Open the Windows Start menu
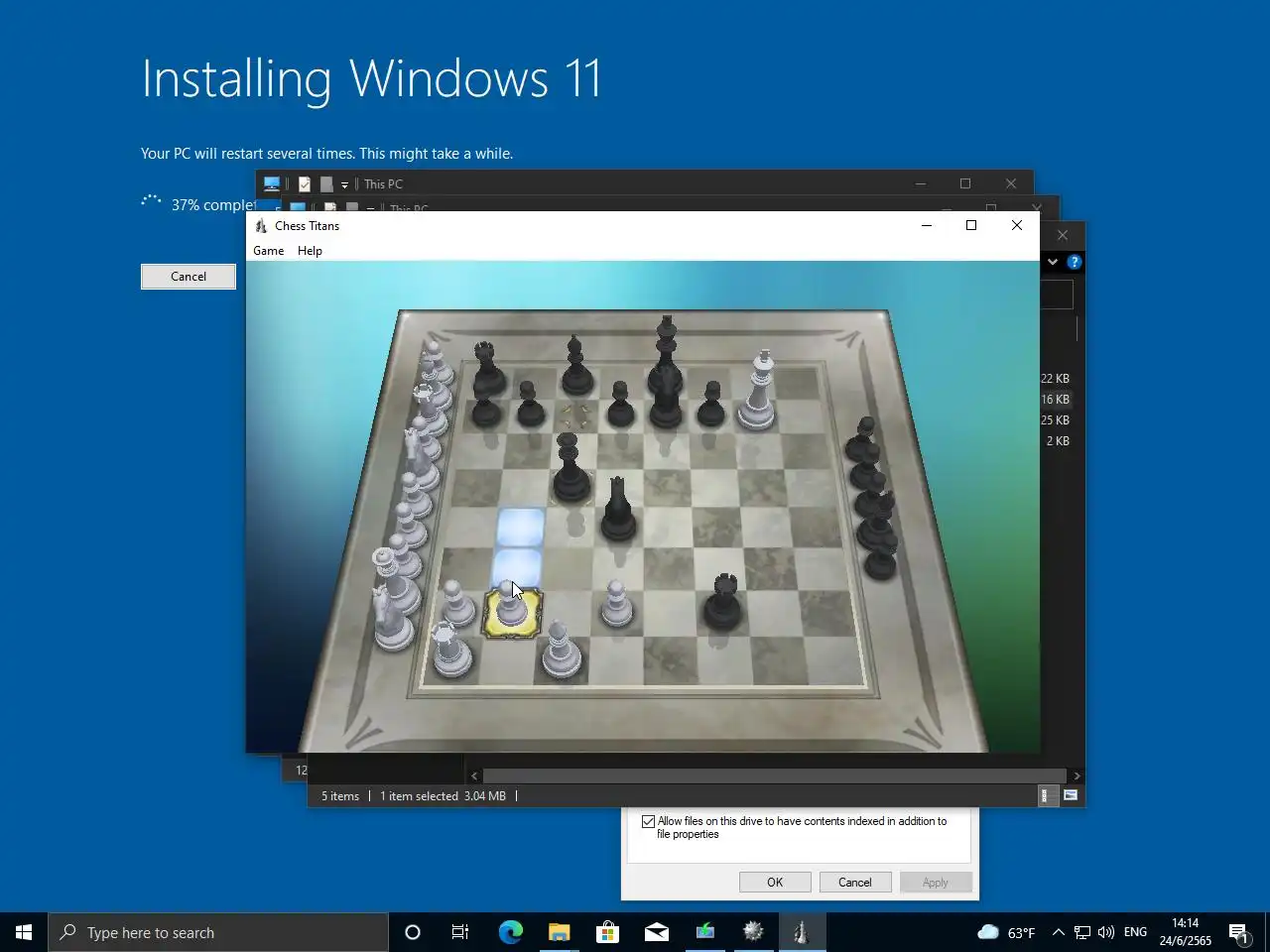Viewport: 1270px width, 952px height. tap(24, 932)
